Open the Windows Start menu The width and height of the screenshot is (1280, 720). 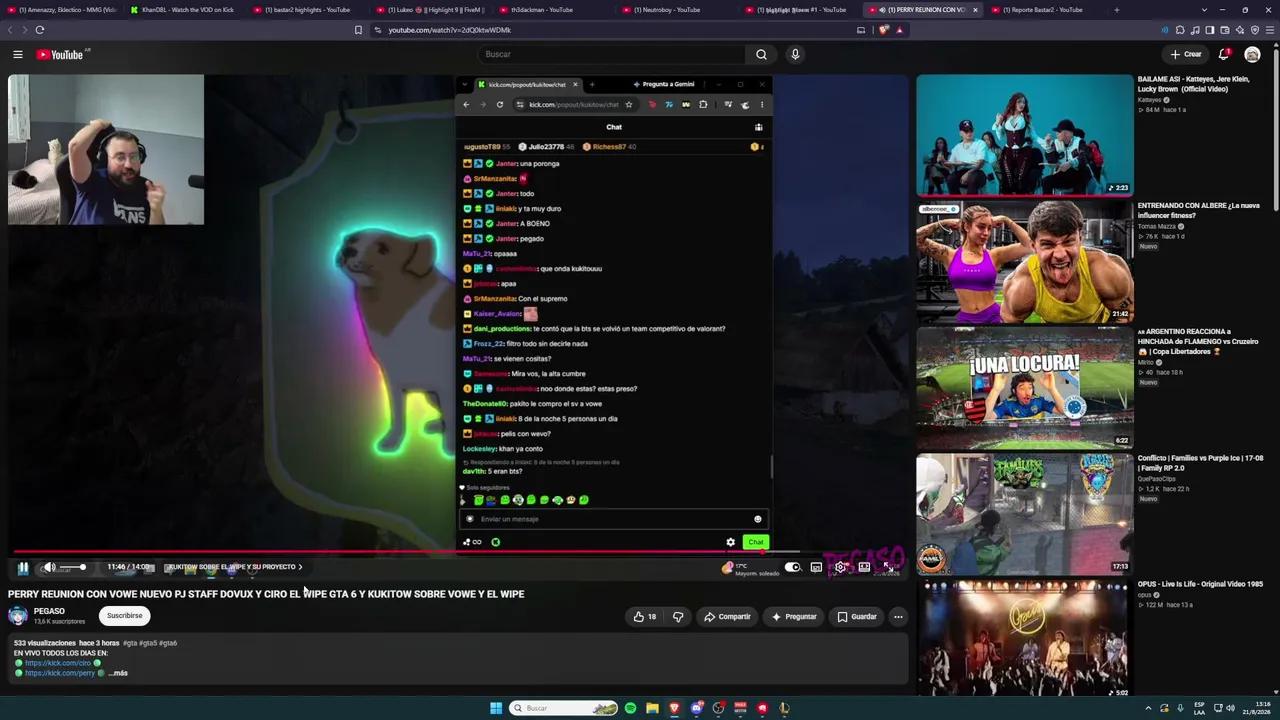click(x=496, y=708)
